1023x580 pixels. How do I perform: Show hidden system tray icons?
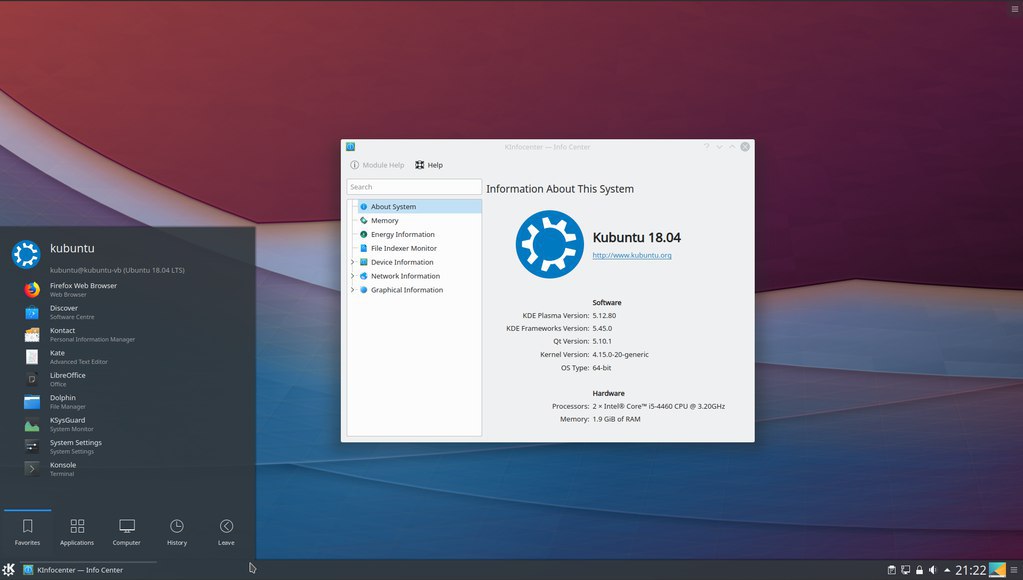pos(947,570)
